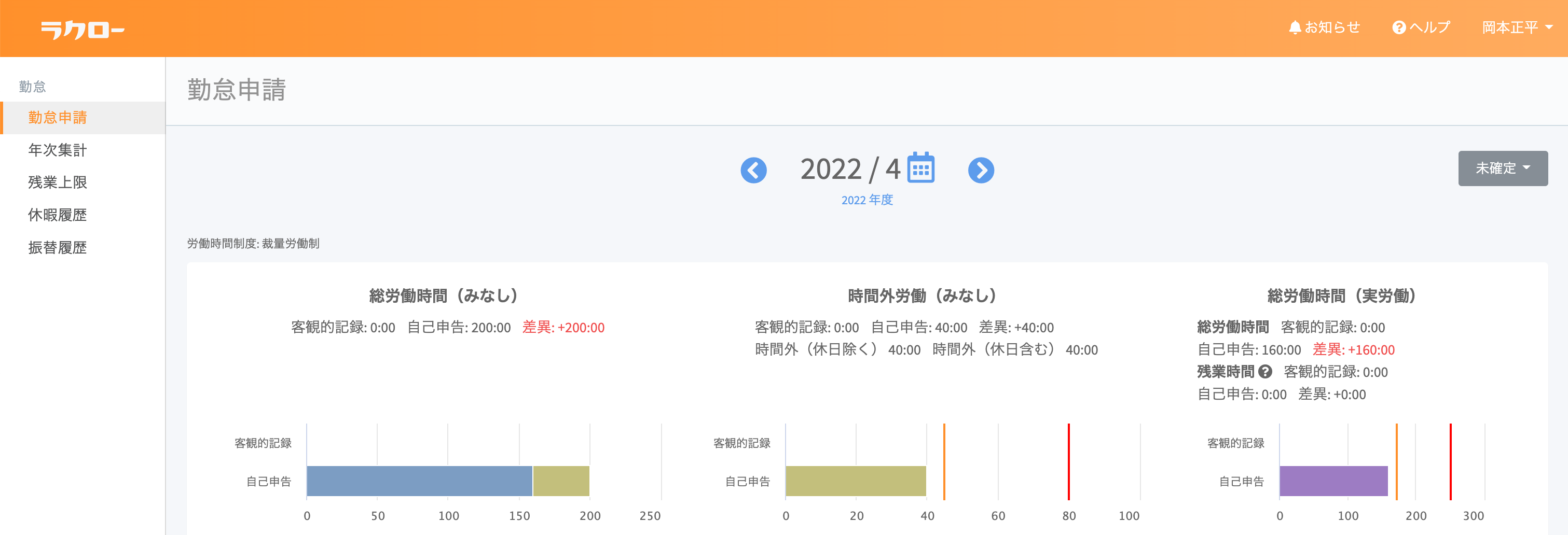Click the red 差異: +200:00 value
1568x535 pixels.
[563, 328]
